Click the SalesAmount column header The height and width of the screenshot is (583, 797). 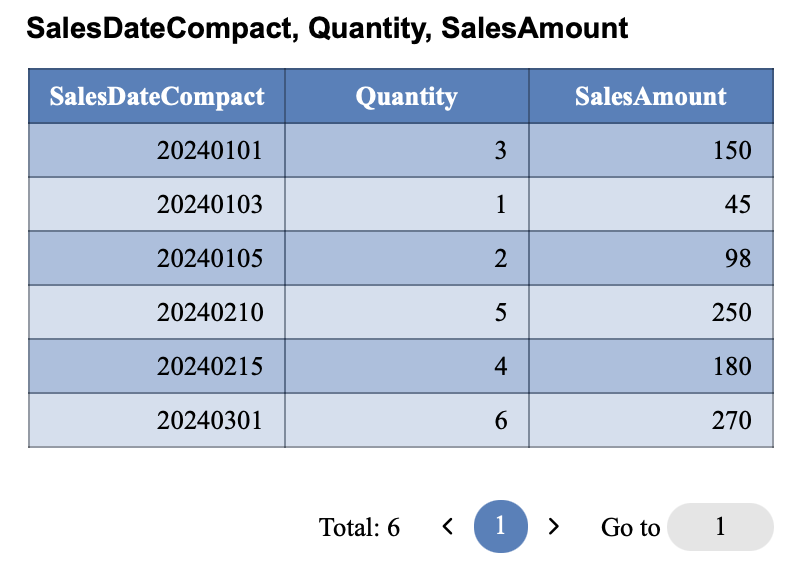tap(650, 96)
